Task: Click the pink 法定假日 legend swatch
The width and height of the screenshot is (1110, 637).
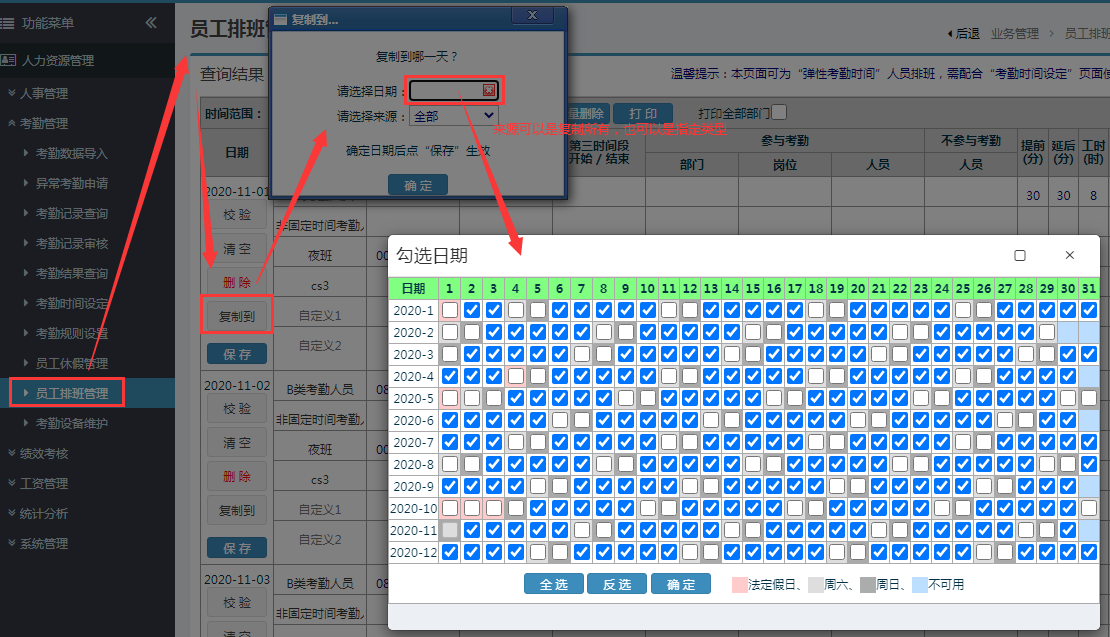Action: click(x=739, y=585)
